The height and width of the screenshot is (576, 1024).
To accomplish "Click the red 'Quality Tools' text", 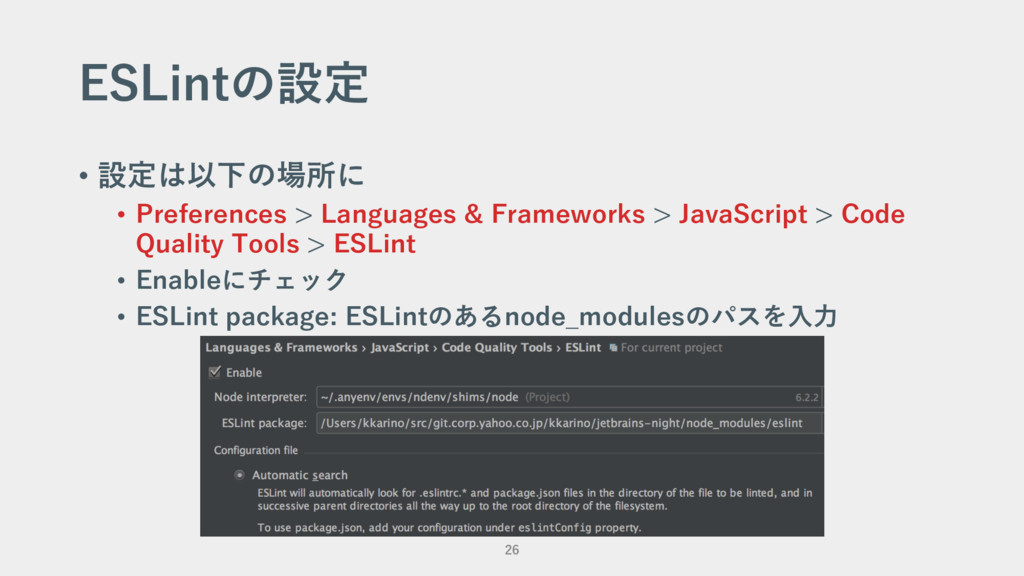I will point(217,244).
